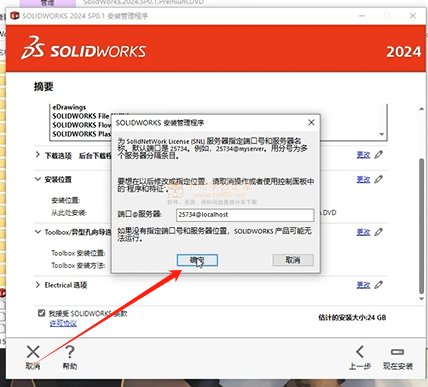Start installation via 现在安装 icon
The width and height of the screenshot is (428, 387).
(397, 352)
